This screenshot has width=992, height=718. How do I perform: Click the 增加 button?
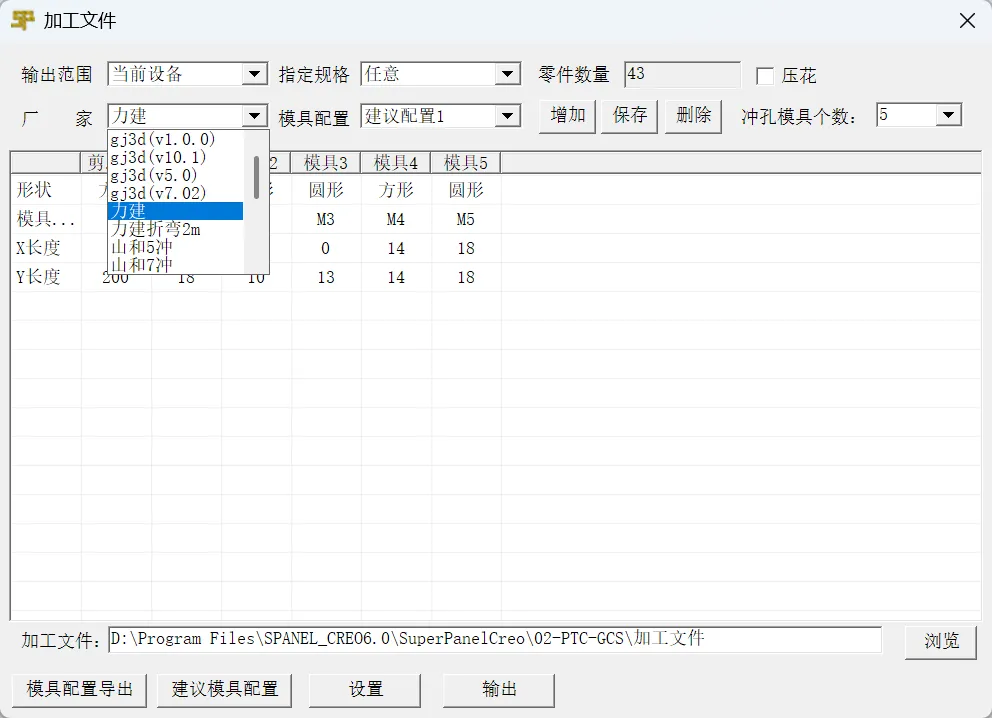[567, 116]
